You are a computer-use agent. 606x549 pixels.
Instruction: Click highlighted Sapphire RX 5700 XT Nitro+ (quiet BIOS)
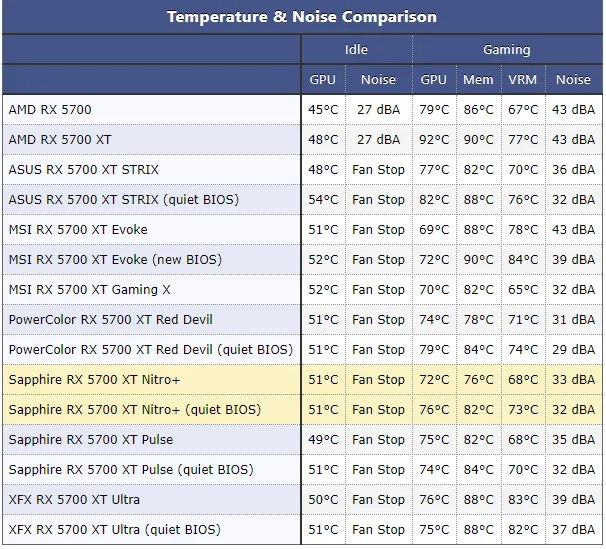click(134, 409)
